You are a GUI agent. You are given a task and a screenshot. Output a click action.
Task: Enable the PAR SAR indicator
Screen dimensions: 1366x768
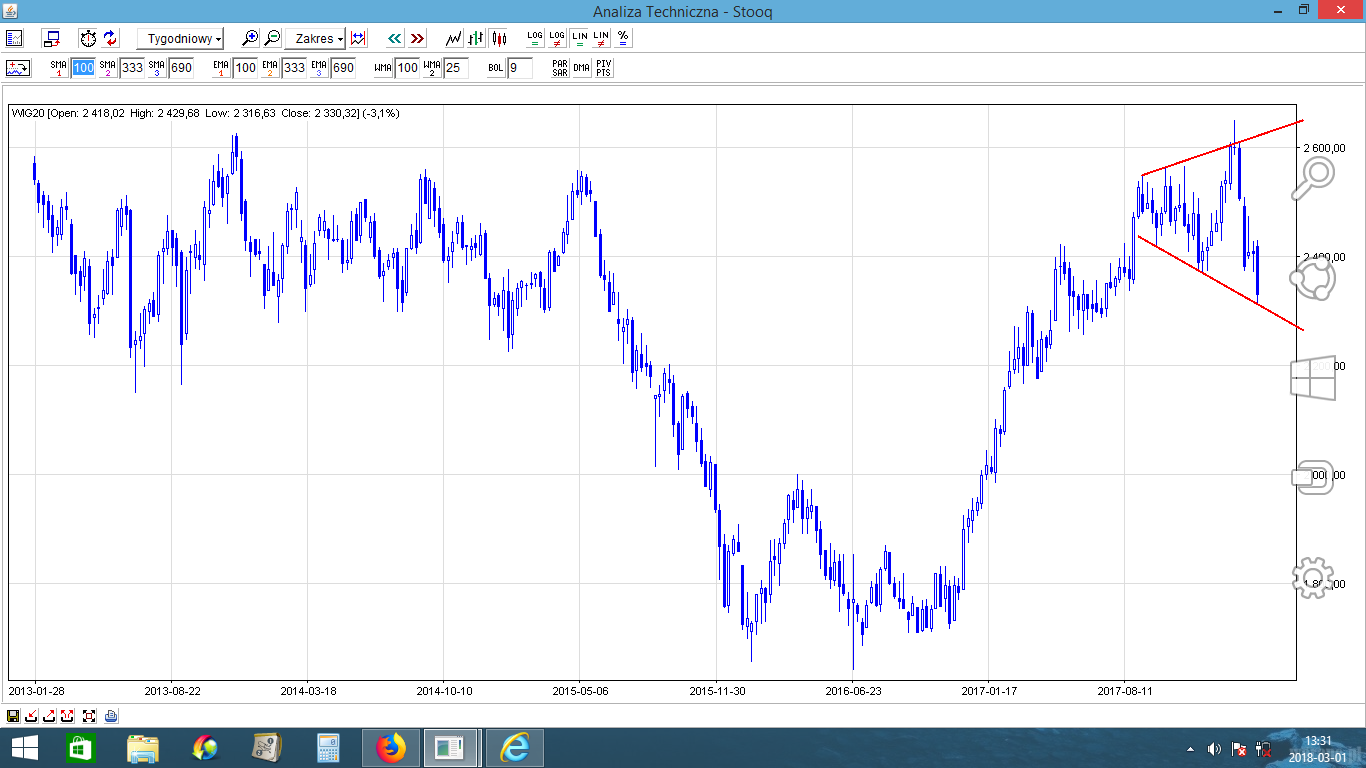click(x=560, y=68)
